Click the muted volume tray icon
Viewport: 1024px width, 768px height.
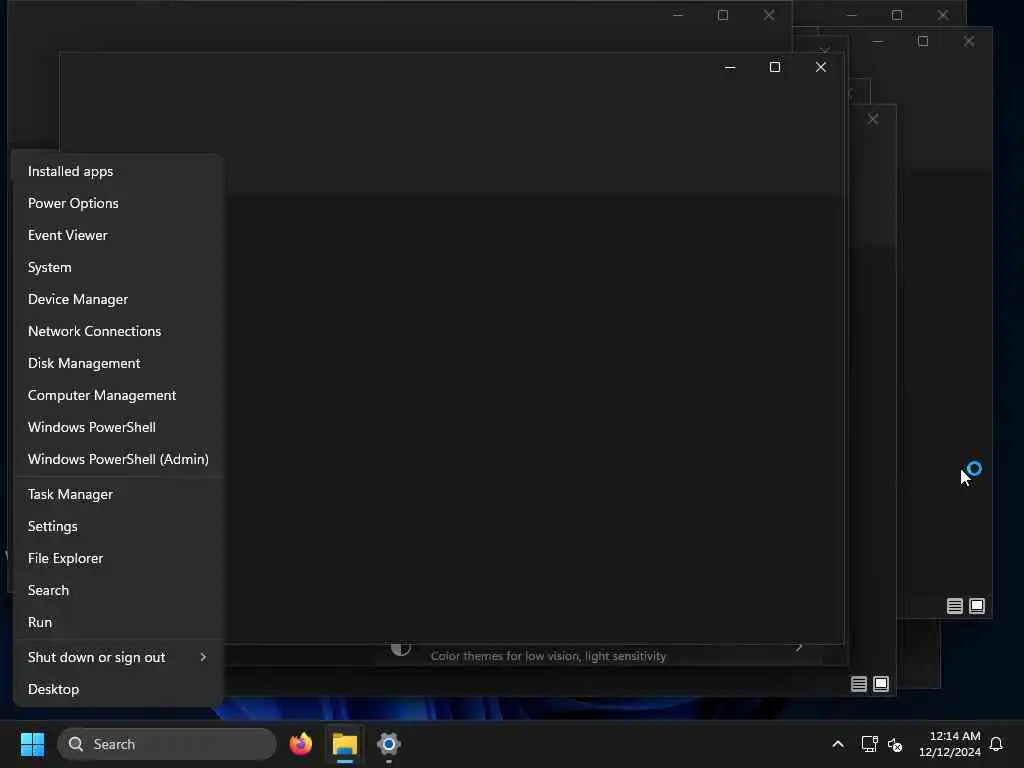[895, 744]
